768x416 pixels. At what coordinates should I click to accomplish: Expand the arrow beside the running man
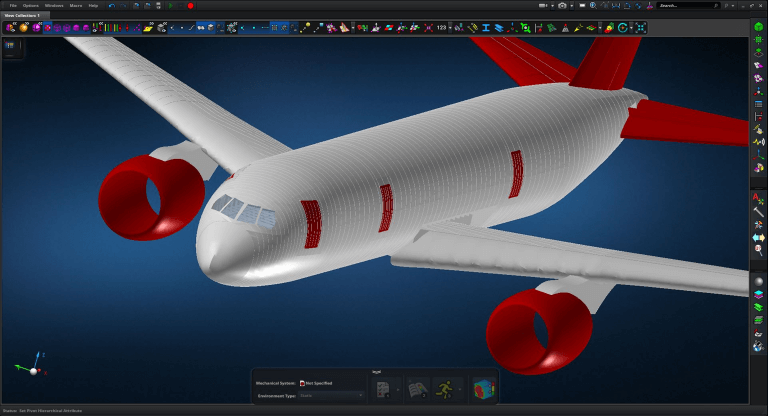[459, 390]
